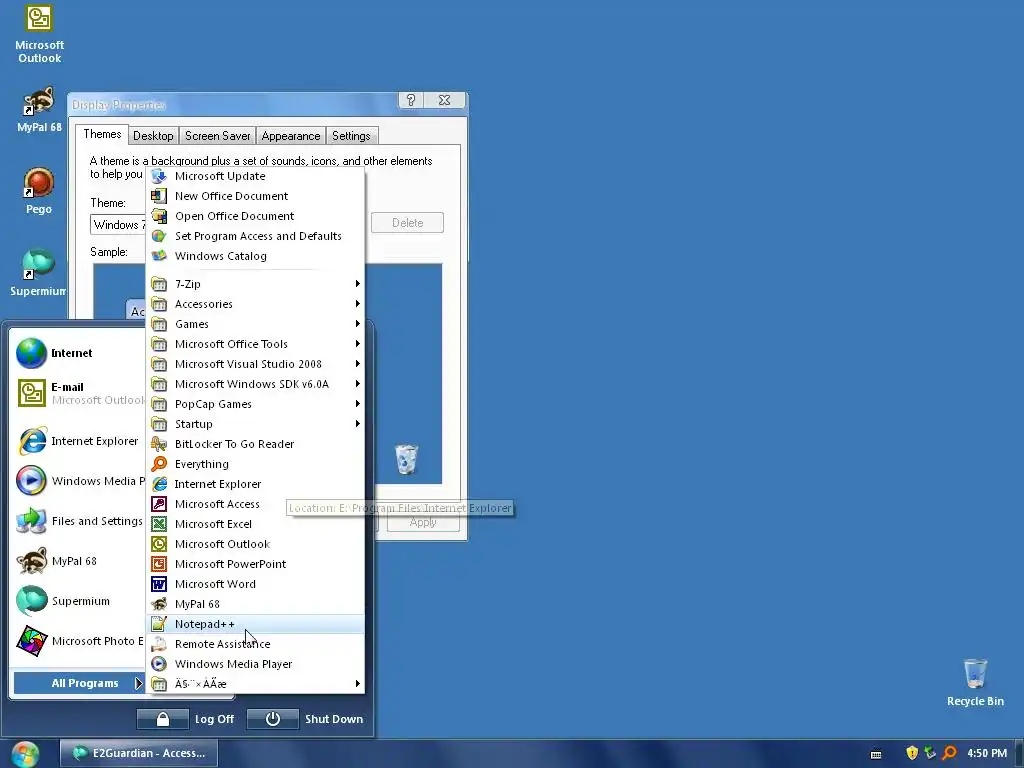Click the Log Off button
This screenshot has width=1024, height=768.
[185, 719]
